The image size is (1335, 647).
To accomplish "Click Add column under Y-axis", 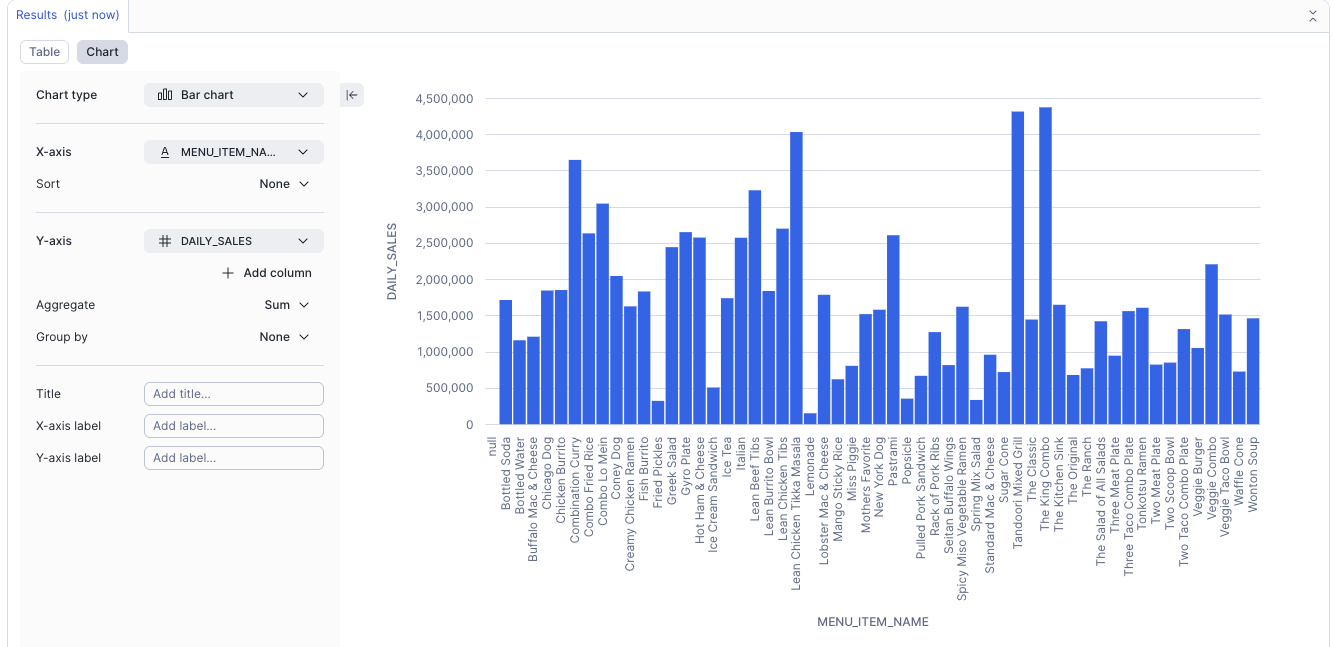I will (267, 272).
